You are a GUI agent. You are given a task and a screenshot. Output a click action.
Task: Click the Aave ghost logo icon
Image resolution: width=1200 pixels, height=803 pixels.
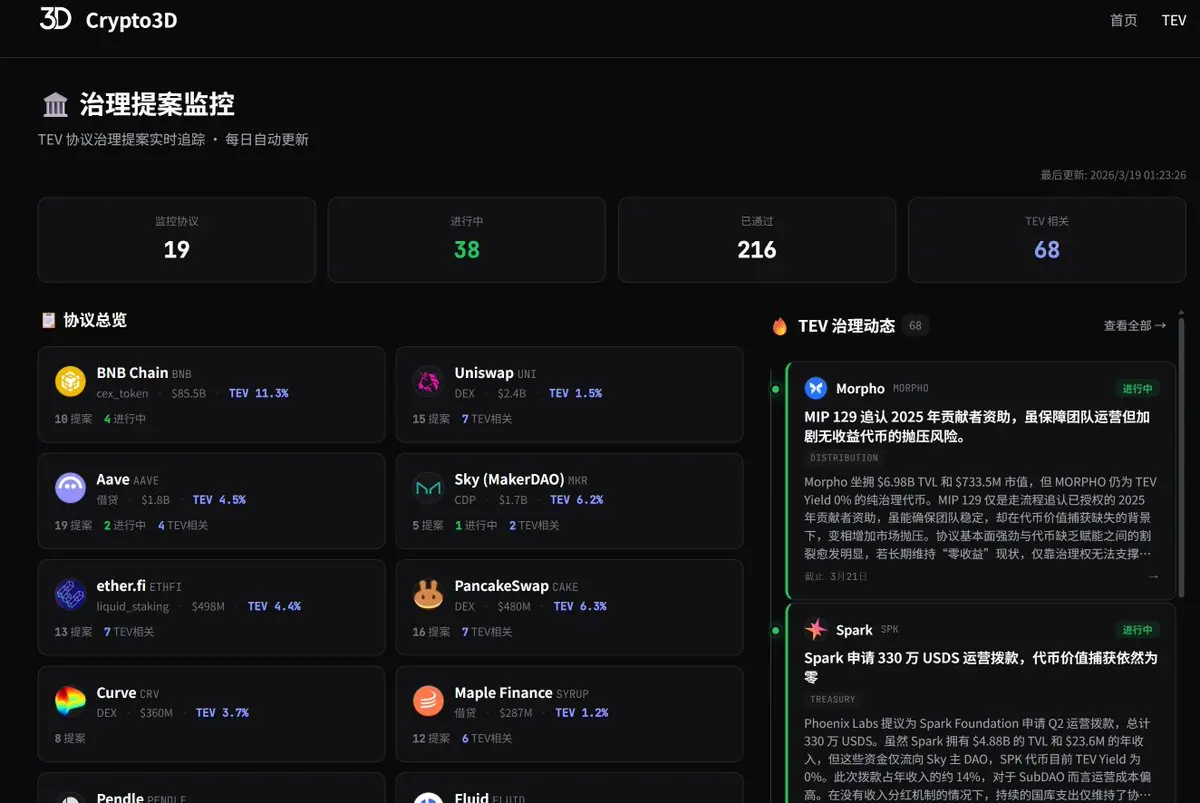coord(70,488)
